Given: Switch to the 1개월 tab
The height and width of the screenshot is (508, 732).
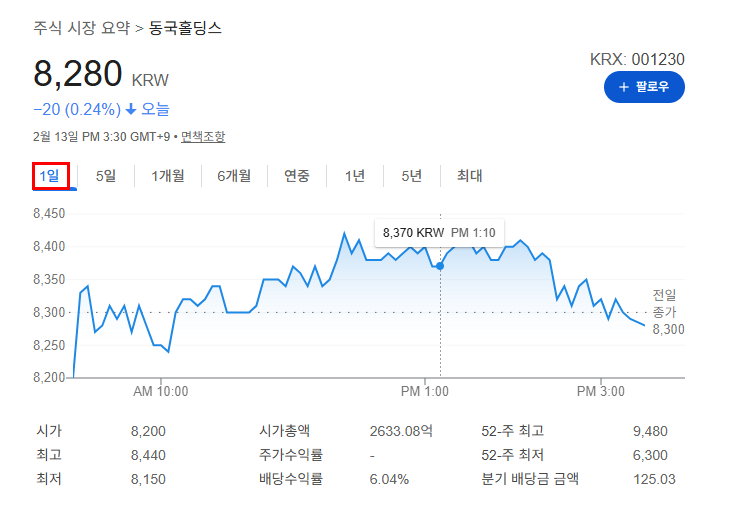Looking at the screenshot, I should pyautogui.click(x=168, y=176).
